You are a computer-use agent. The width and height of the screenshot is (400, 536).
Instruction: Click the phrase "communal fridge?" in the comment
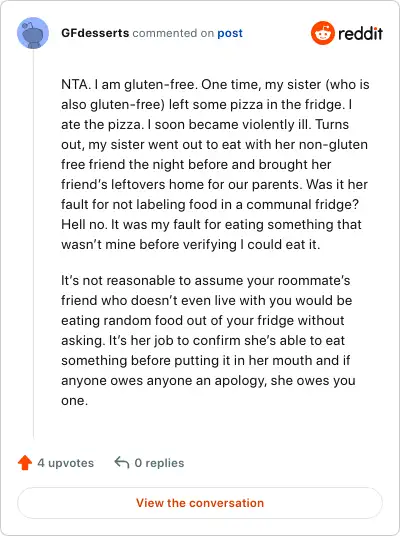[x=303, y=204]
